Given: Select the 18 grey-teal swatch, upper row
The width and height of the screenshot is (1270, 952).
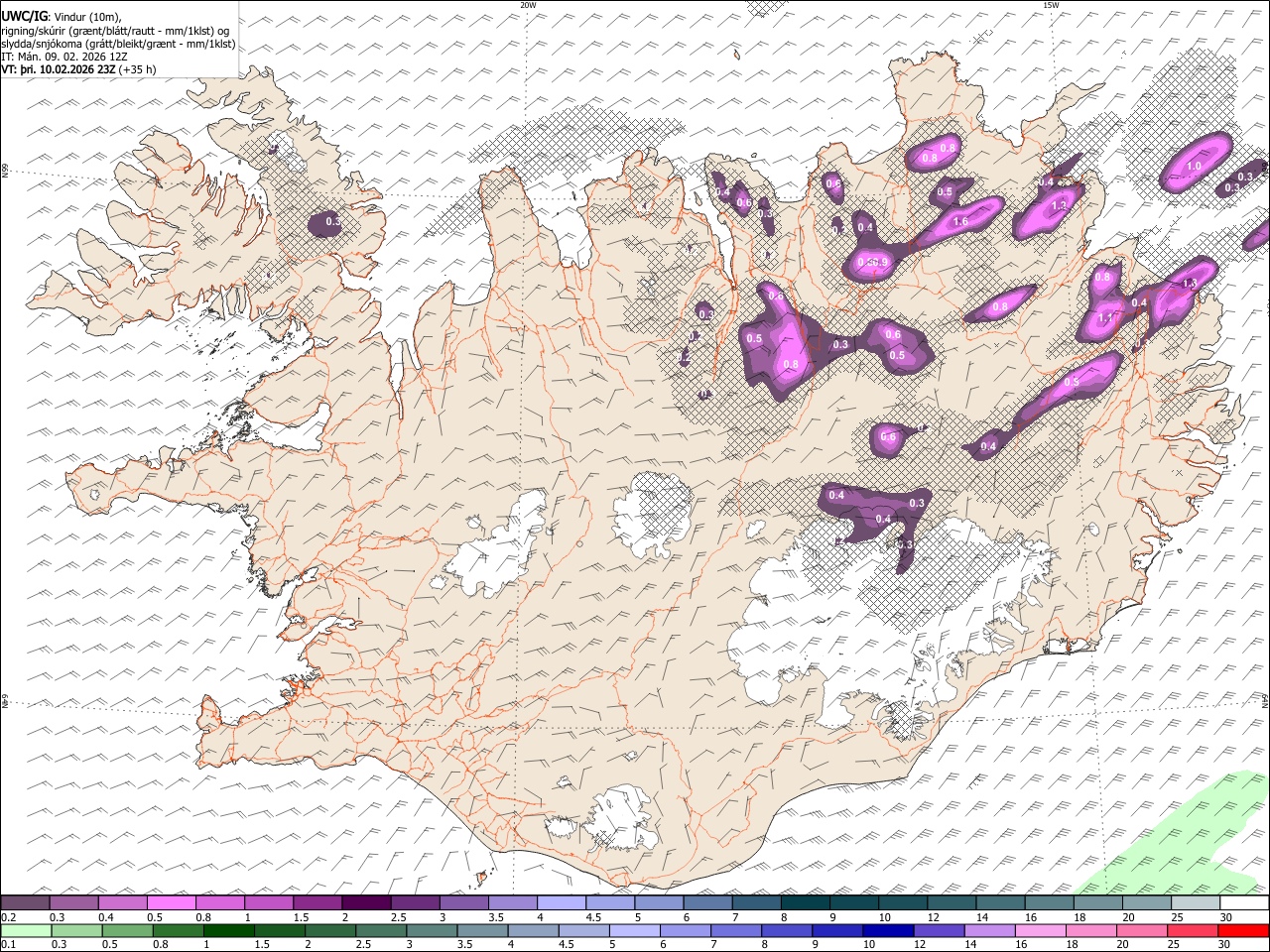Looking at the screenshot, I should click(x=1097, y=903).
